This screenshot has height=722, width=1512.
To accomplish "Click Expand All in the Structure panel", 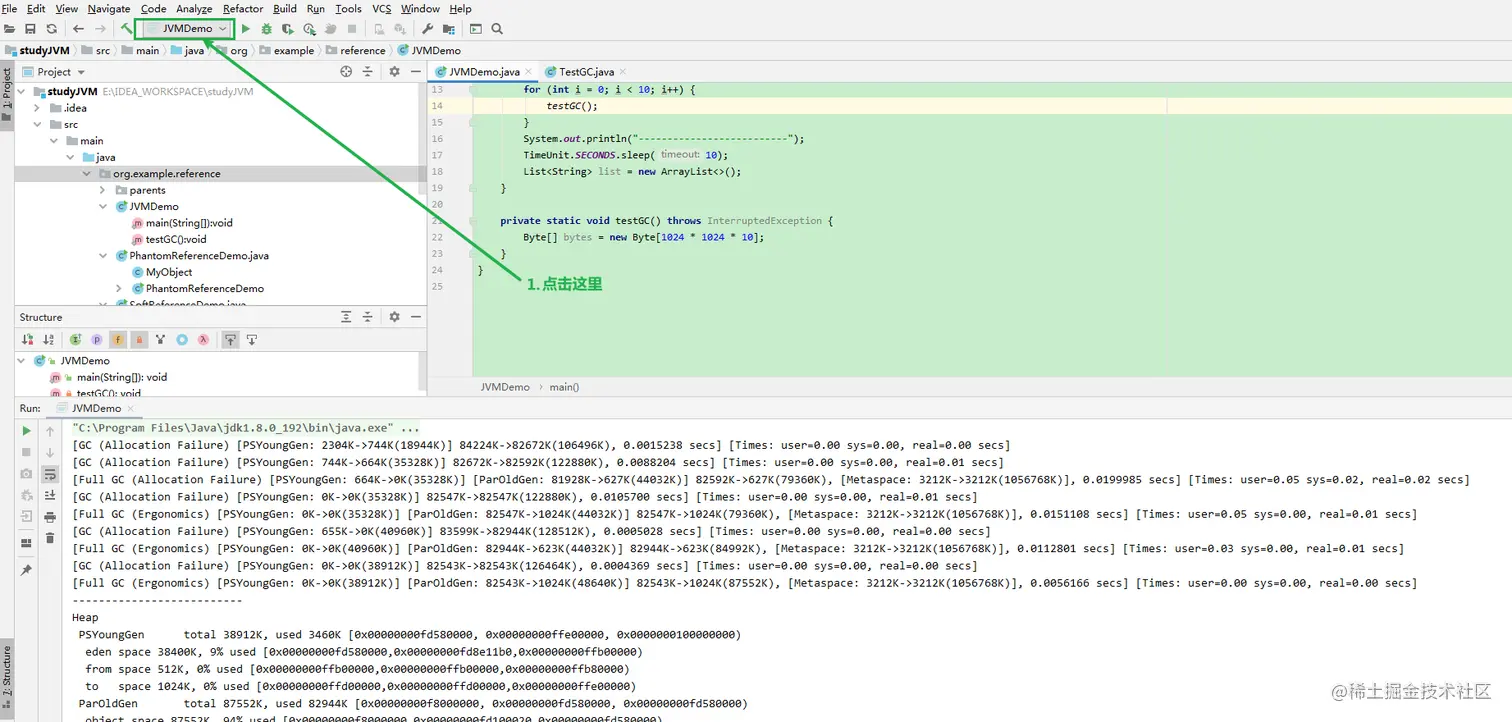I will tap(346, 317).
